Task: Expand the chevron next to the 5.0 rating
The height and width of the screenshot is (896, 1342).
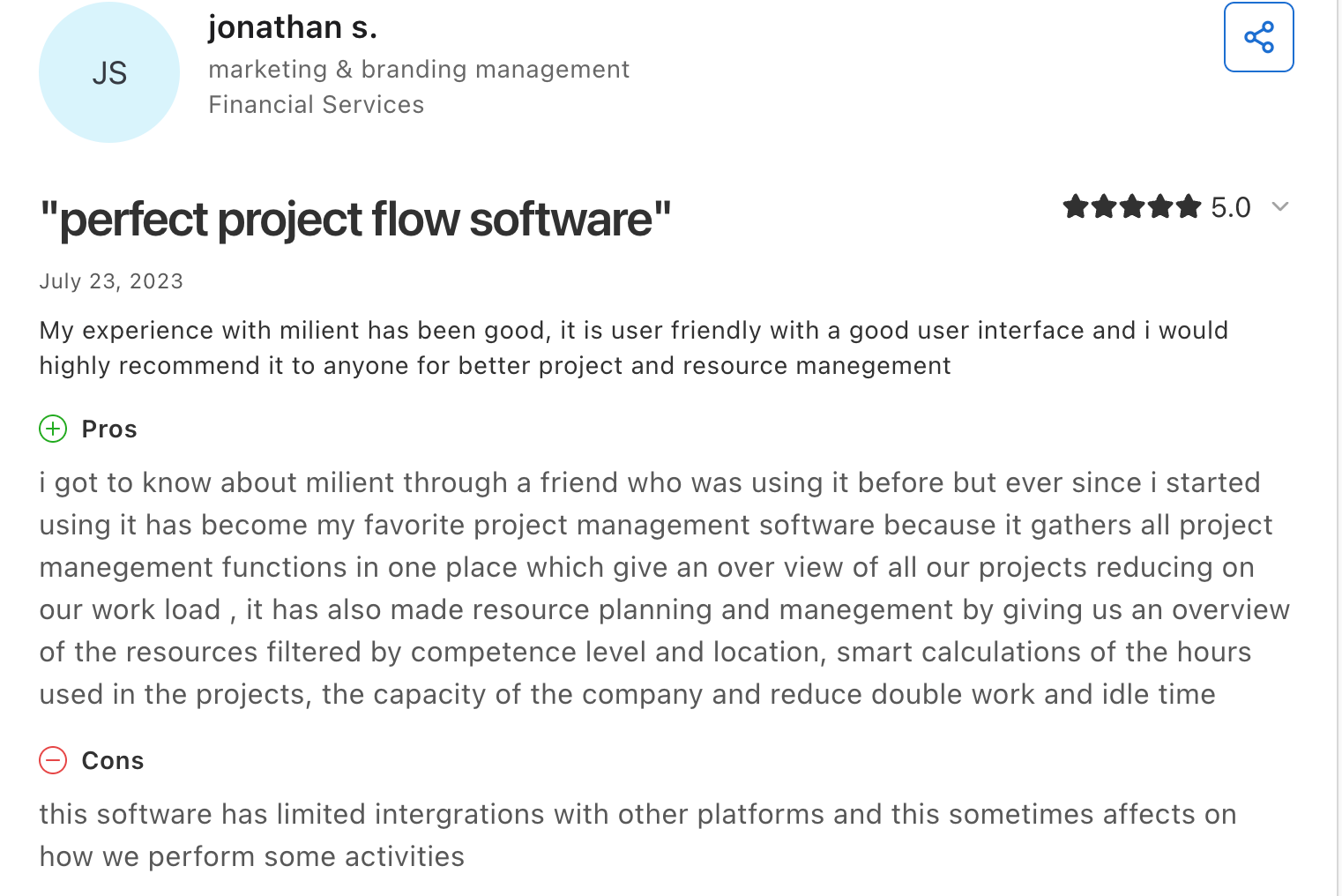Action: pos(1280,207)
